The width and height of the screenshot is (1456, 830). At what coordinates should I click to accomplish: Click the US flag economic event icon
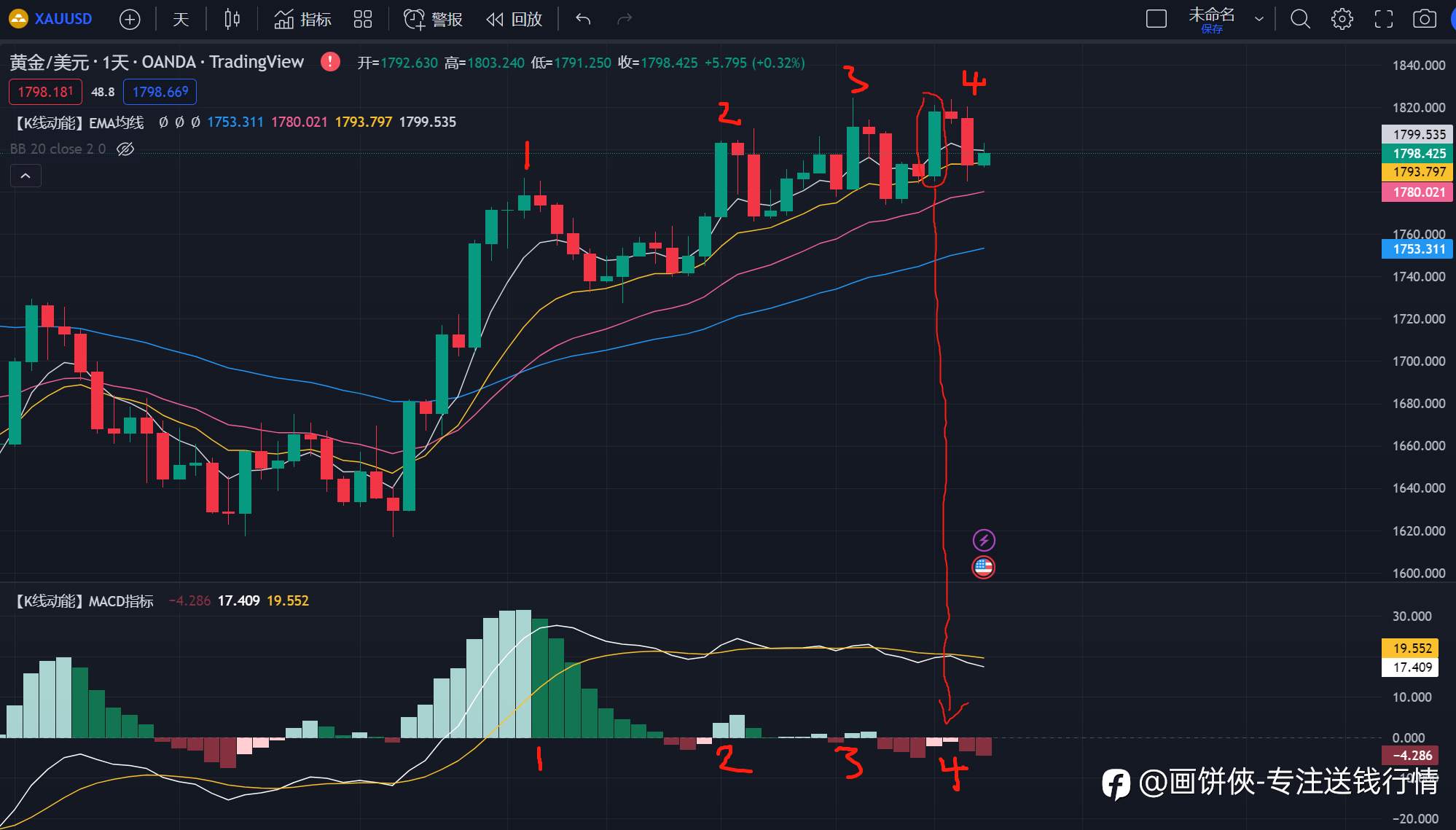click(x=984, y=567)
